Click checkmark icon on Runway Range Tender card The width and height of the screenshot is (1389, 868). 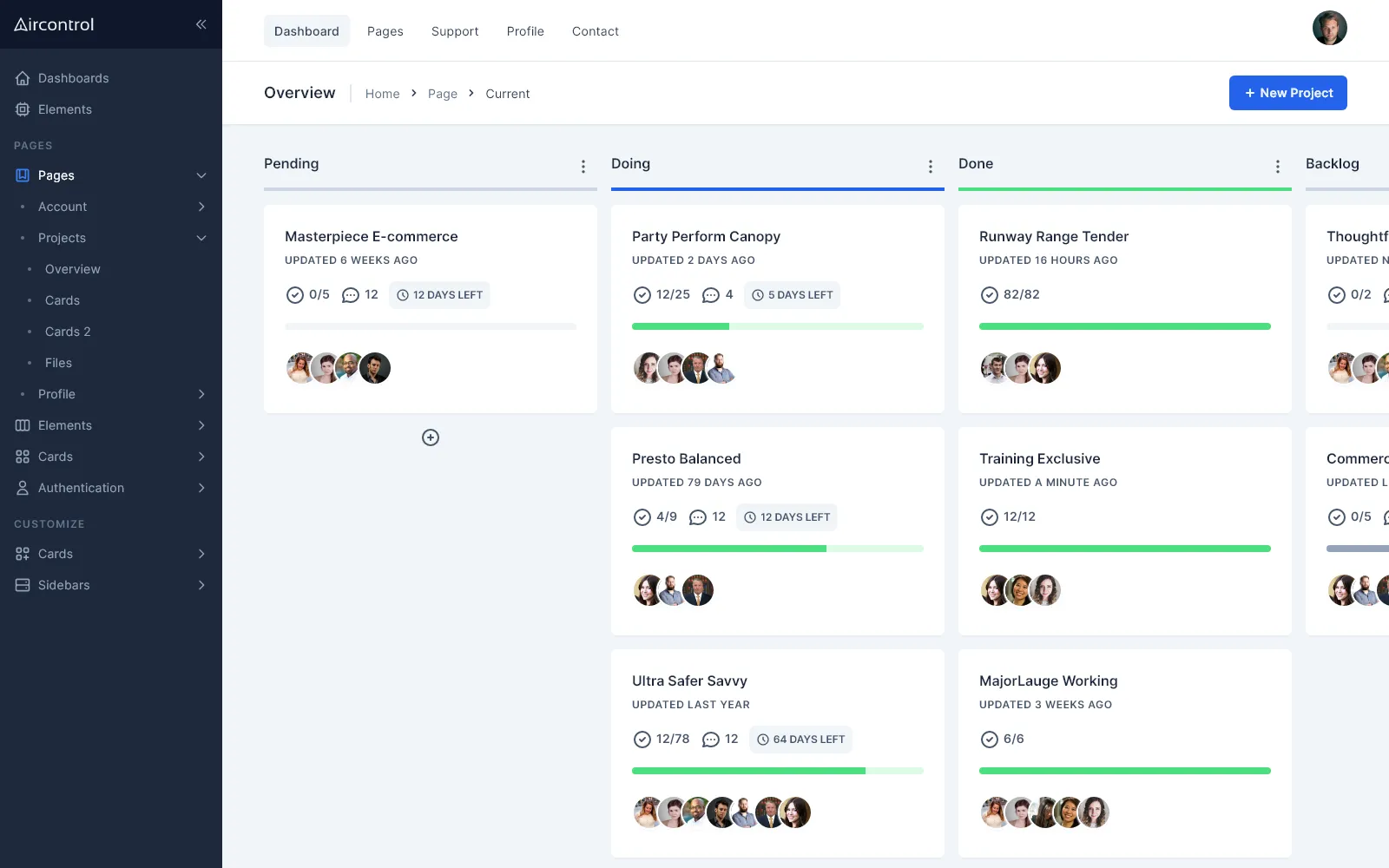coord(990,295)
